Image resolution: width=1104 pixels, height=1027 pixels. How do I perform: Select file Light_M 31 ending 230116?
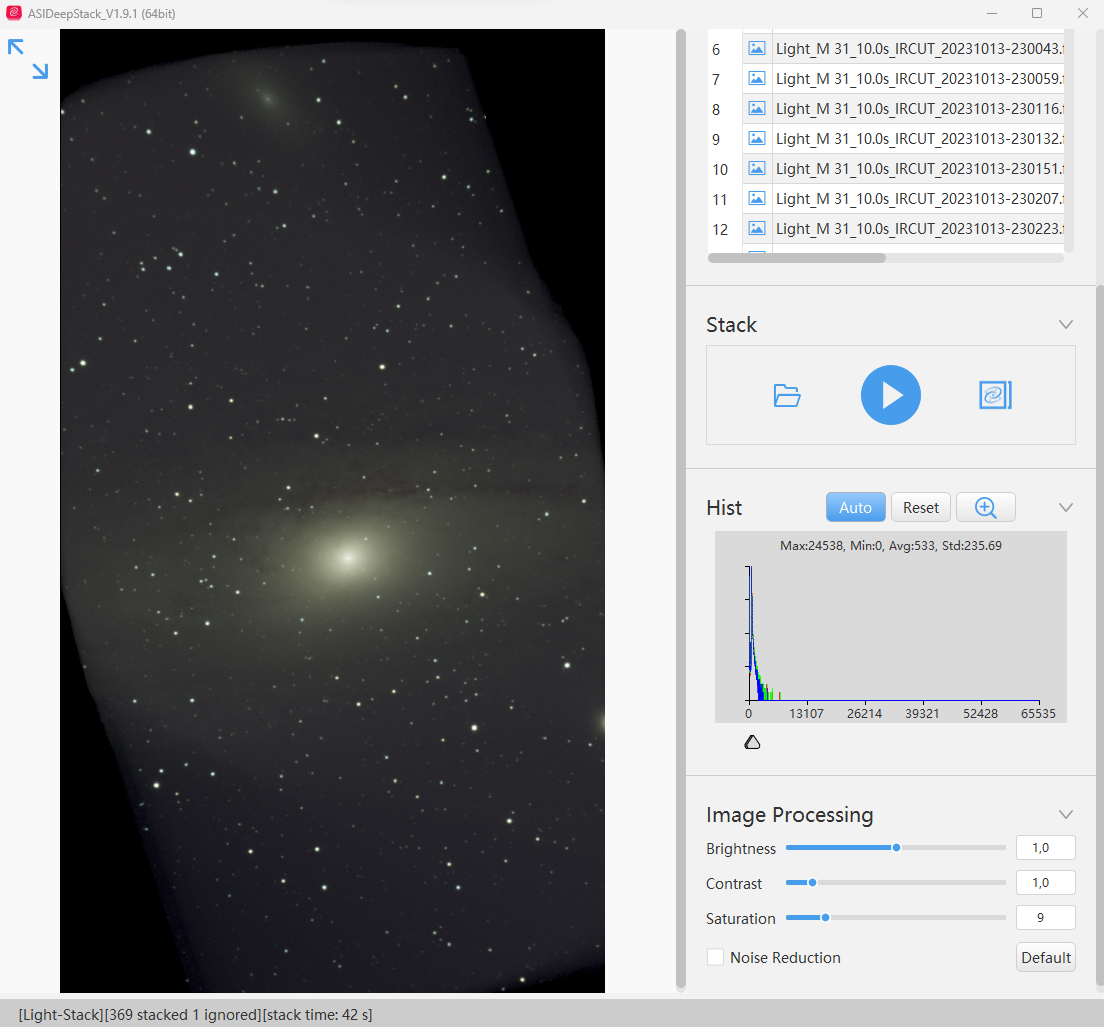919,109
